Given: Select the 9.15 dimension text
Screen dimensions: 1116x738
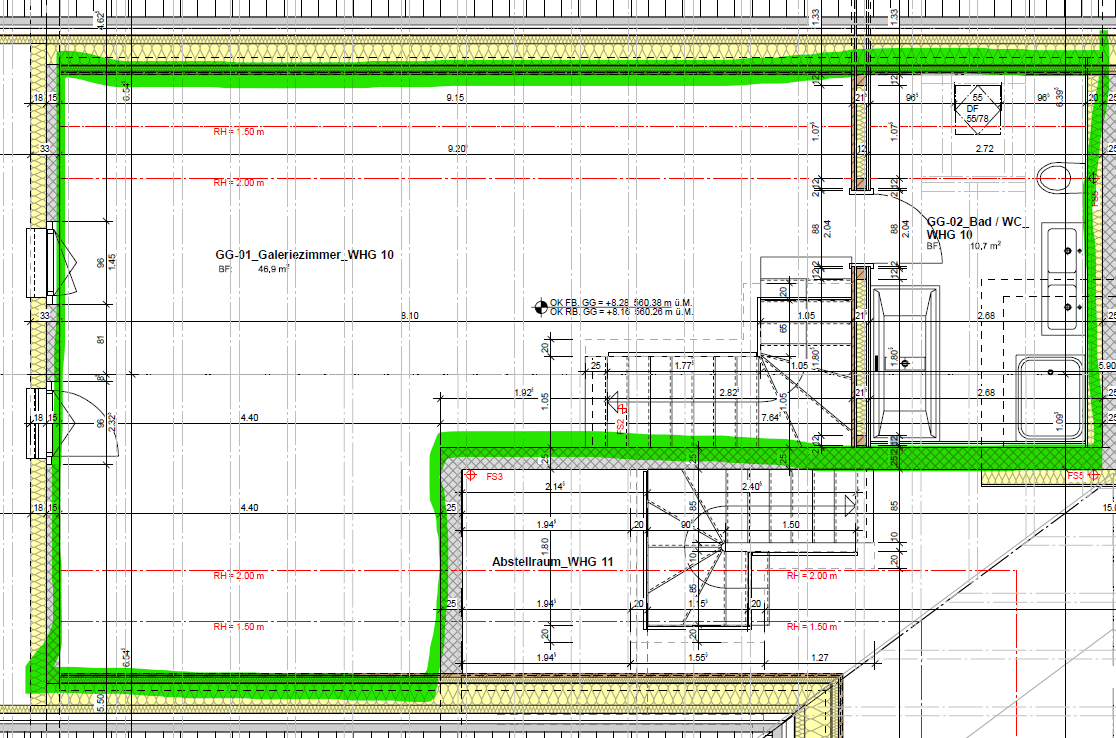Looking at the screenshot, I should click(x=455, y=98).
